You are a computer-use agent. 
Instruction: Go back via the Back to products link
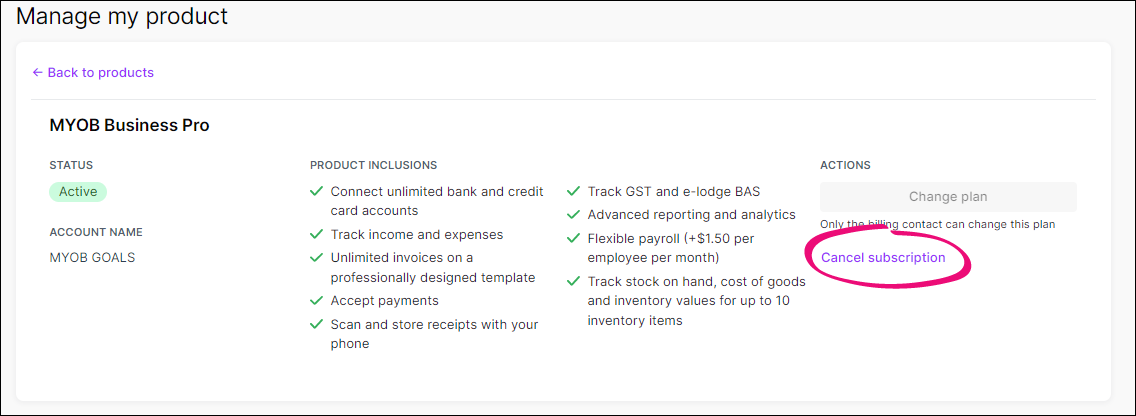click(100, 73)
